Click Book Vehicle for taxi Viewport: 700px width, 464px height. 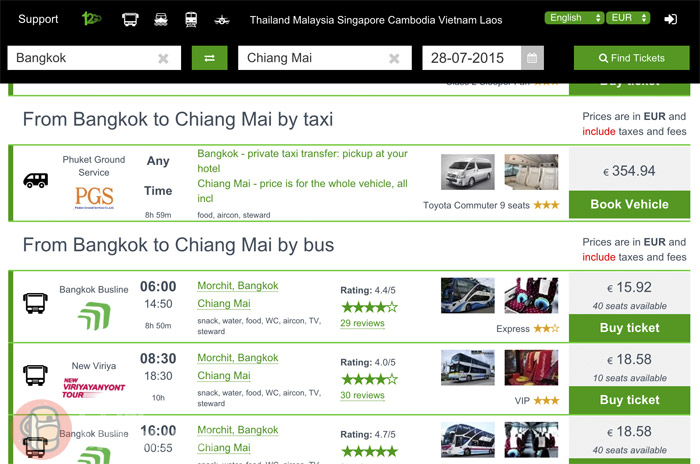tap(629, 205)
